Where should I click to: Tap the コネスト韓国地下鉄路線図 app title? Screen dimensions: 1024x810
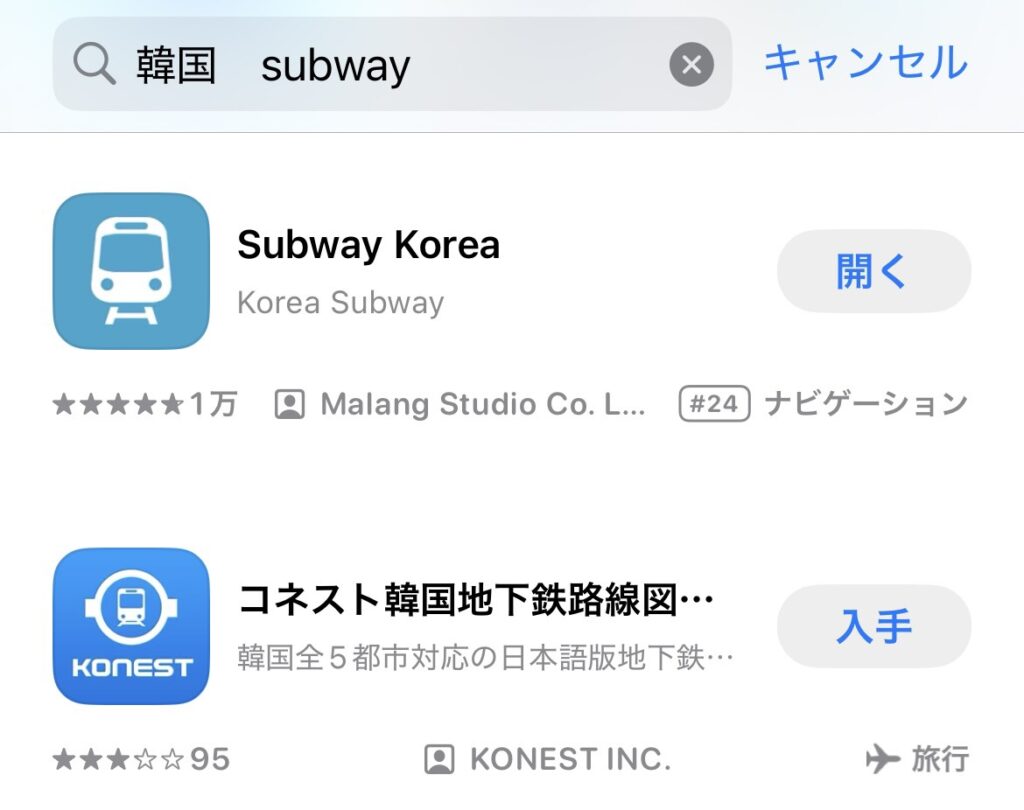(x=476, y=601)
